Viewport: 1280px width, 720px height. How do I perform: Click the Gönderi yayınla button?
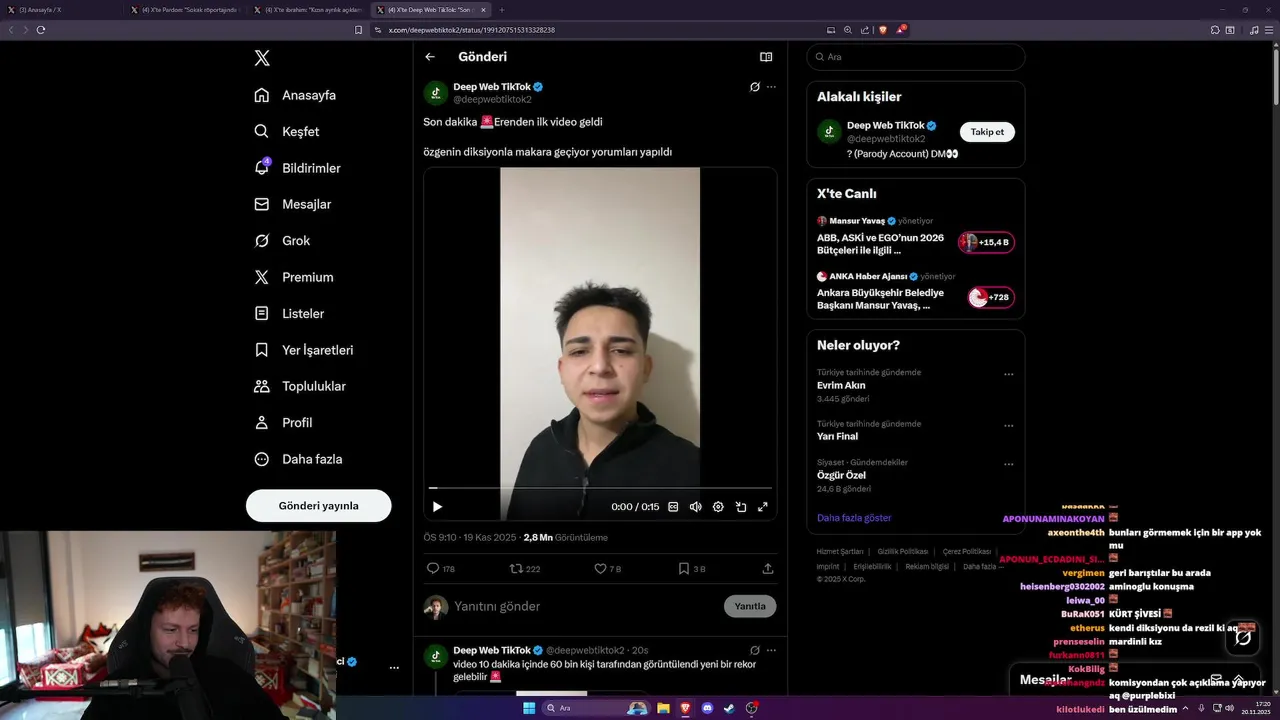coord(318,506)
